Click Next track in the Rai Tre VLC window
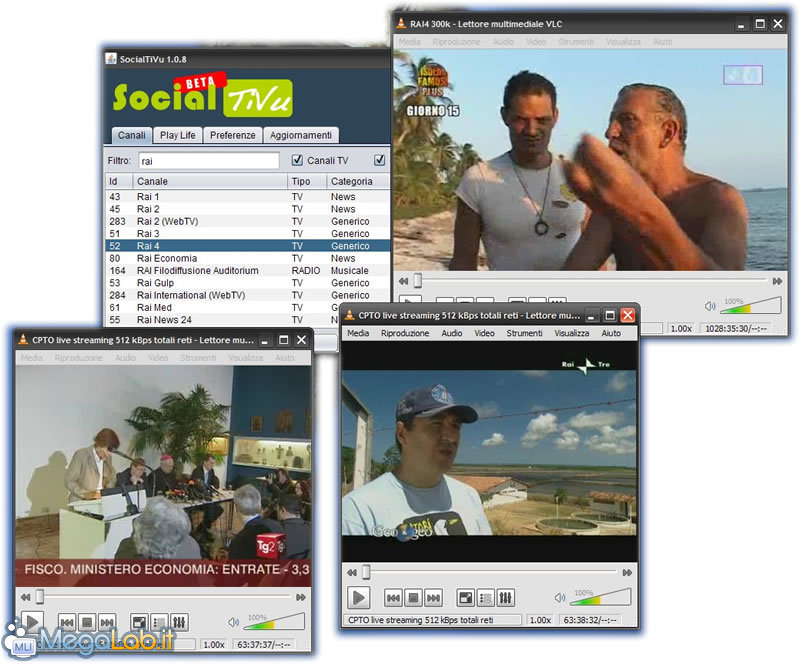The height and width of the screenshot is (664, 800). click(x=433, y=598)
